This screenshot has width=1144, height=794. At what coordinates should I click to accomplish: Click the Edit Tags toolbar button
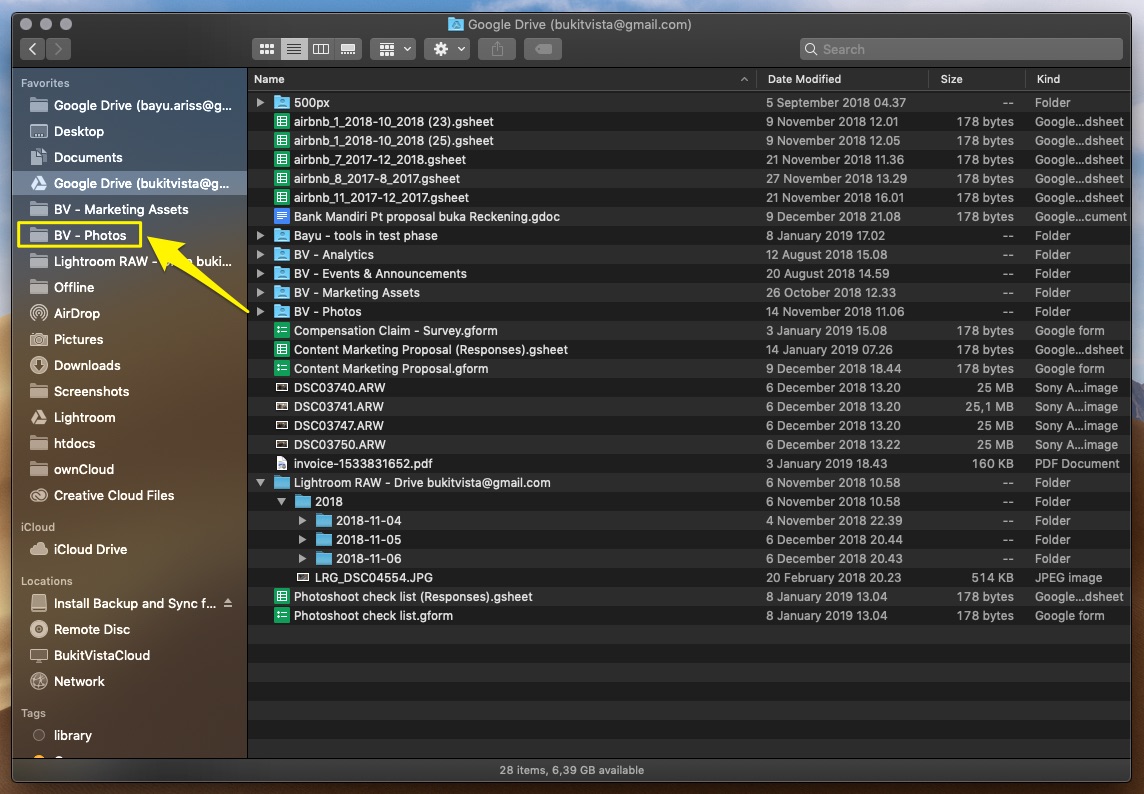543,49
